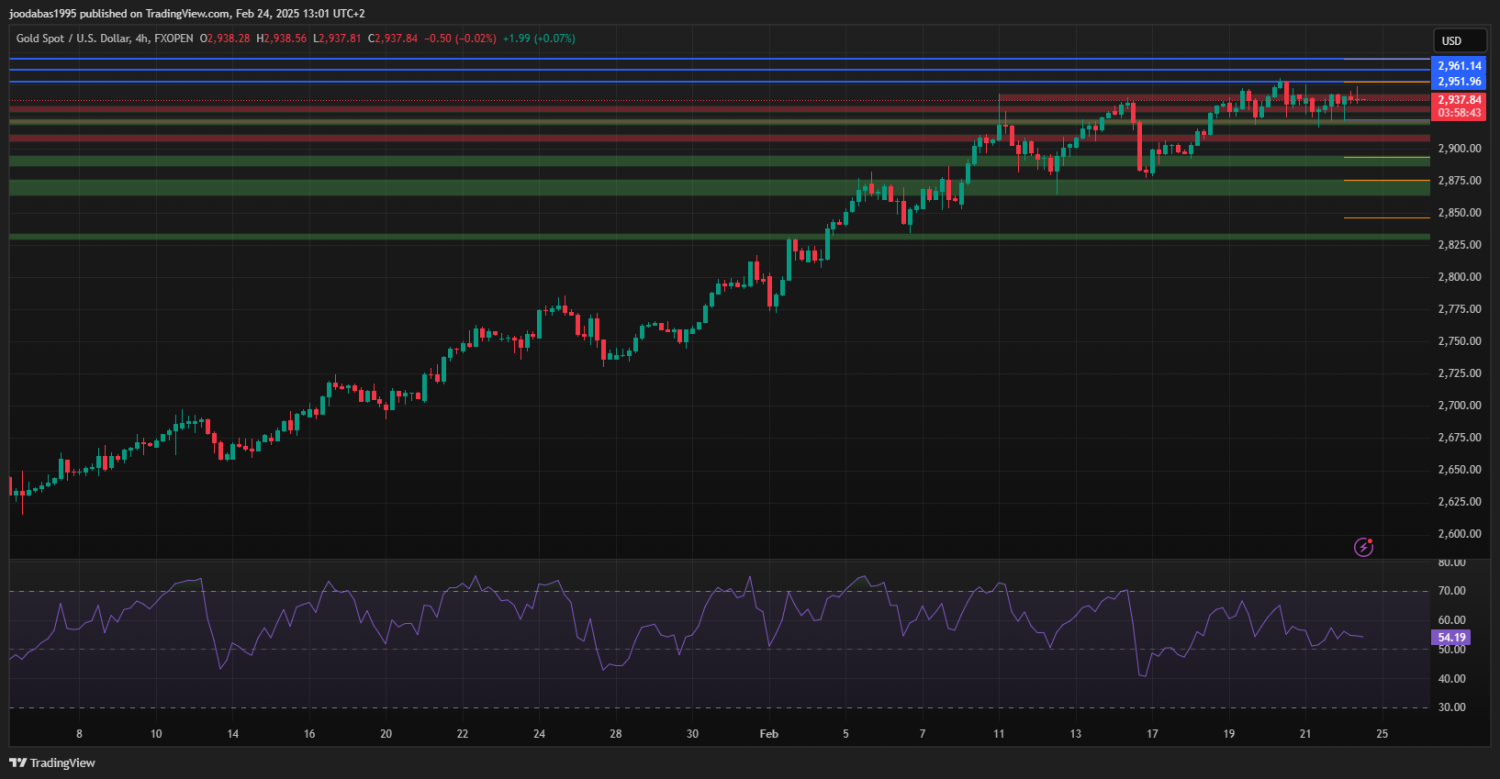Click the TradingView logo at bottom left
Screen dimensions: 1500x779
(x=51, y=762)
